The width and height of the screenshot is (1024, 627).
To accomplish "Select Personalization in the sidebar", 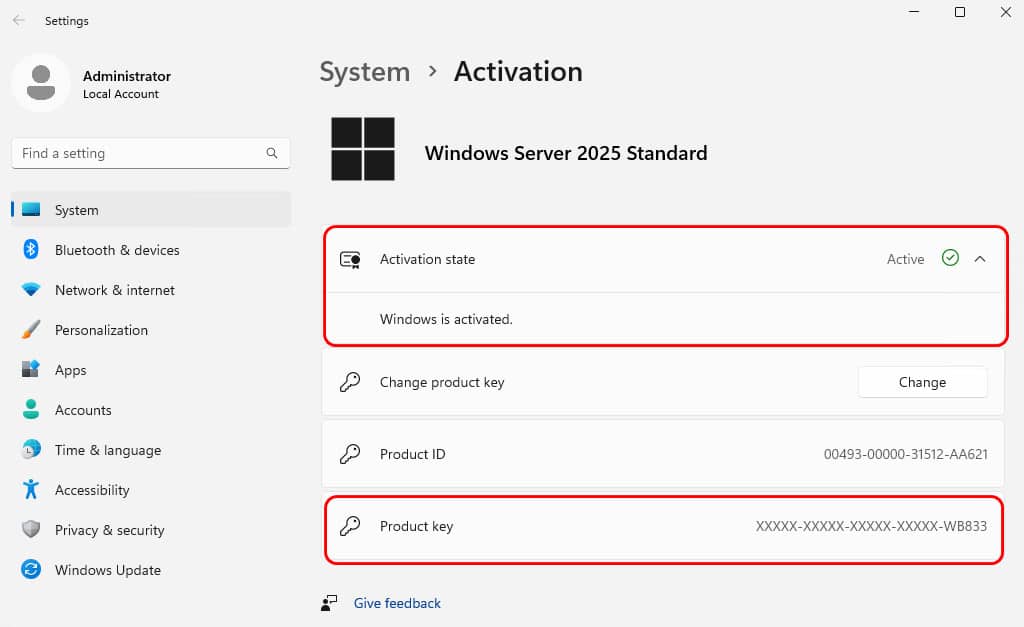I will point(151,329).
